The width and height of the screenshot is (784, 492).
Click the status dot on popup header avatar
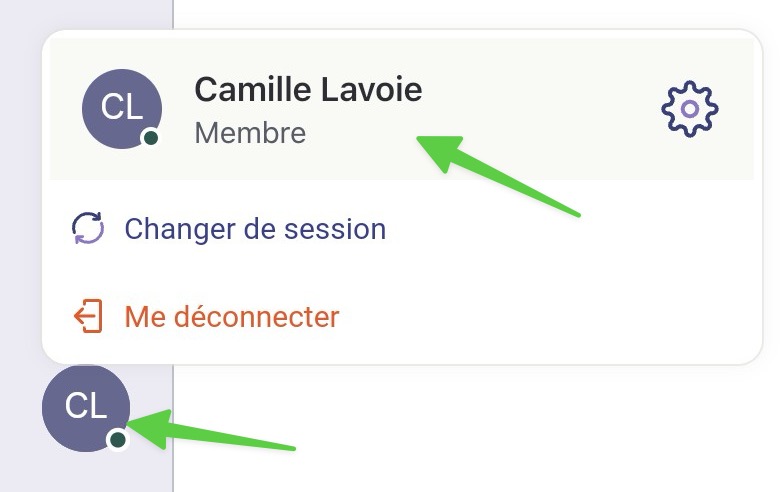point(151,138)
